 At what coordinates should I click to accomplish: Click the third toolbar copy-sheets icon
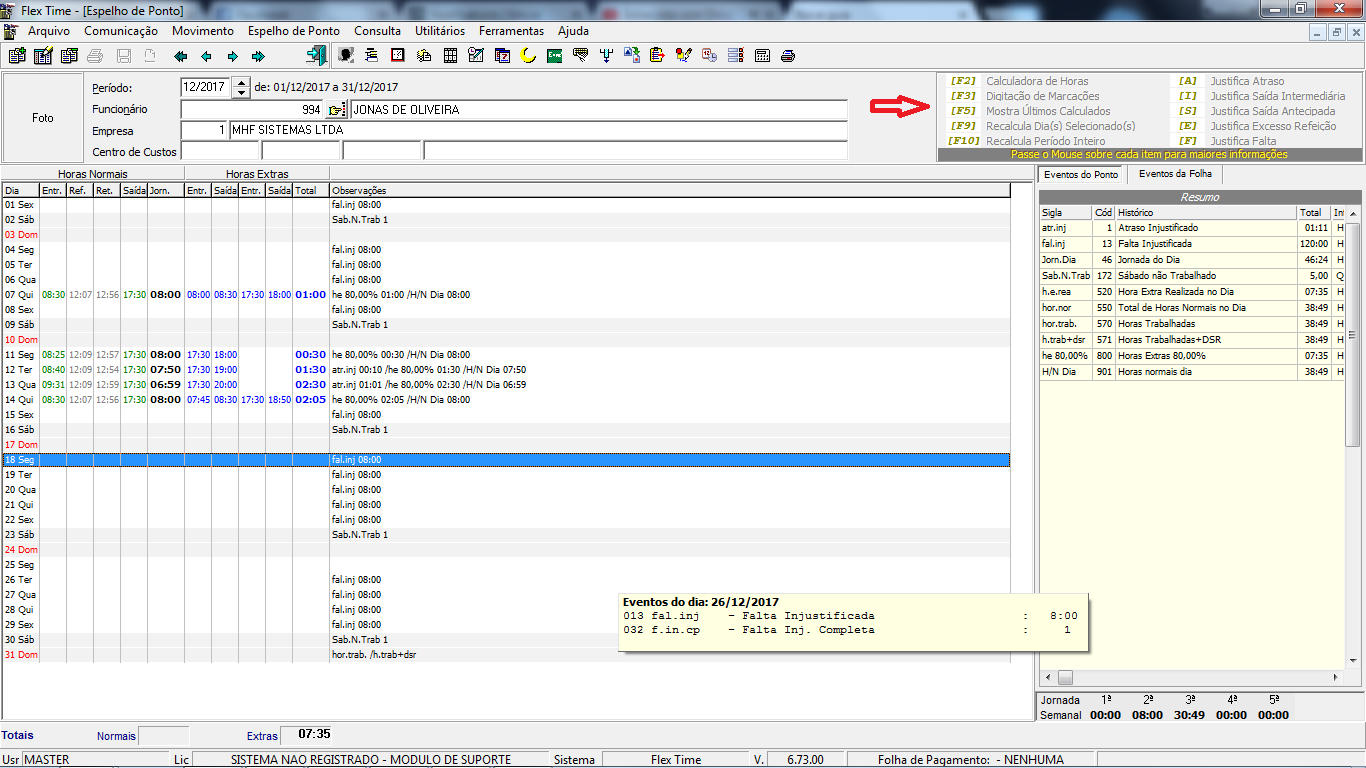(69, 56)
